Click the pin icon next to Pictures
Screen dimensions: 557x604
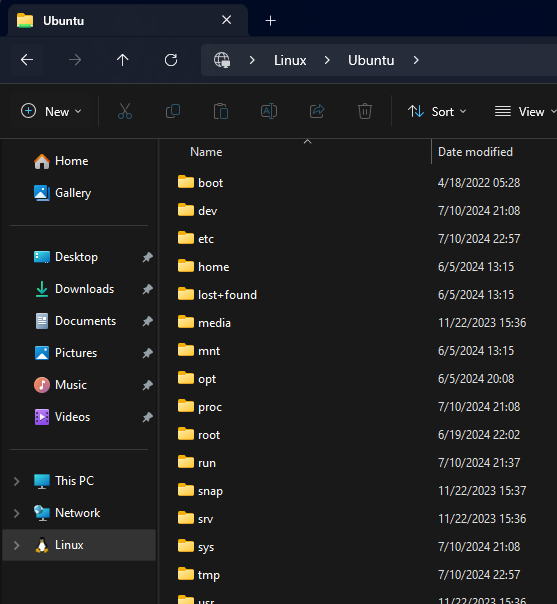(148, 353)
